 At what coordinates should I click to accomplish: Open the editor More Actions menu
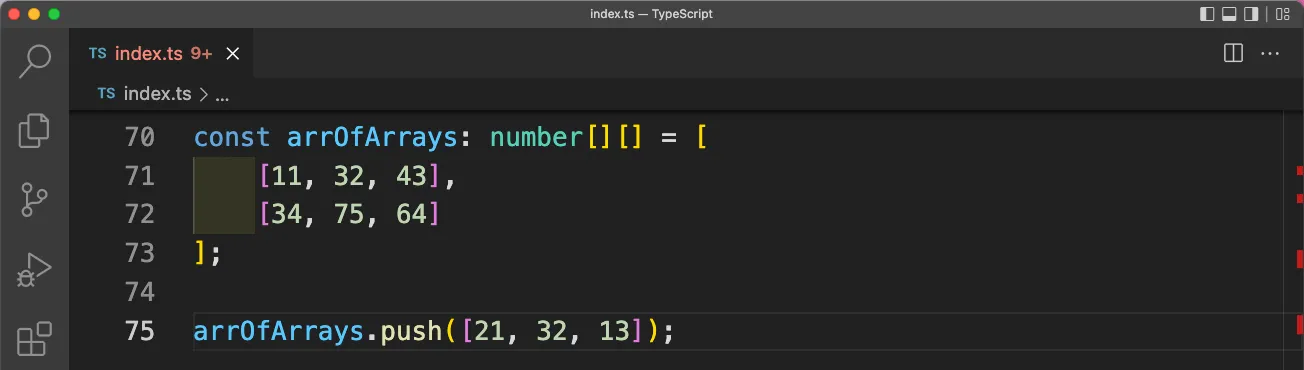pyautogui.click(x=1270, y=53)
